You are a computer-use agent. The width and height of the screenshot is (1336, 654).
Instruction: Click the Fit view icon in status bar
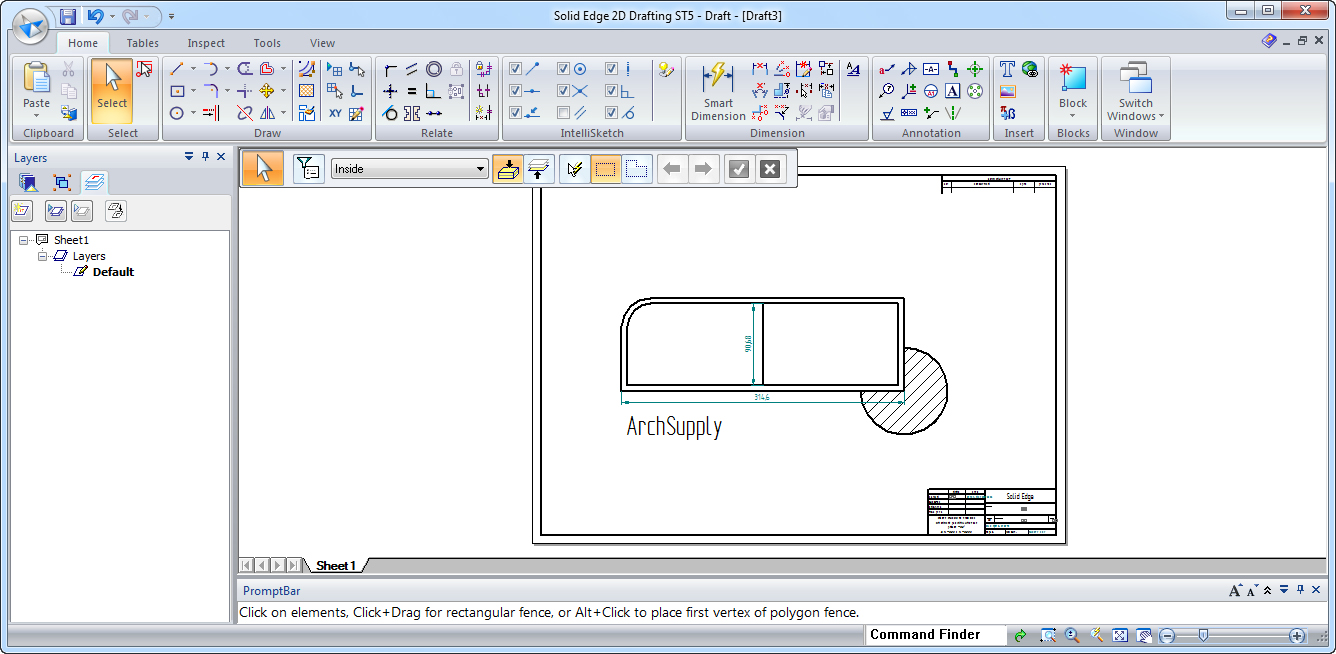[1120, 635]
